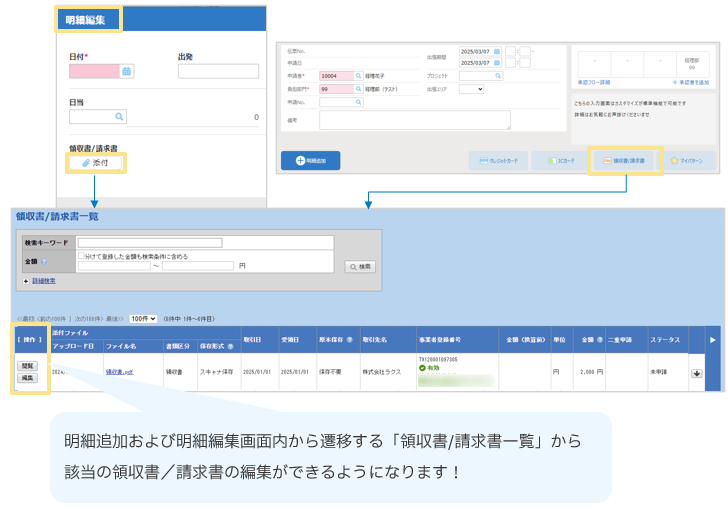Click the 検索キーワード input field
The width and height of the screenshot is (728, 509).
(150, 242)
